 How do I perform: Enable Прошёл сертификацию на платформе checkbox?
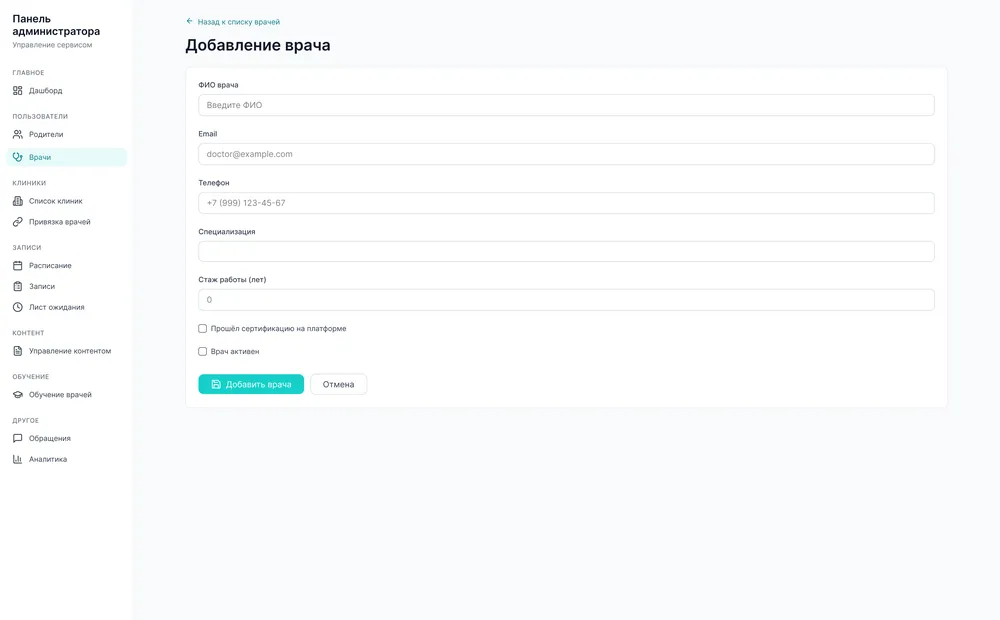(x=202, y=328)
